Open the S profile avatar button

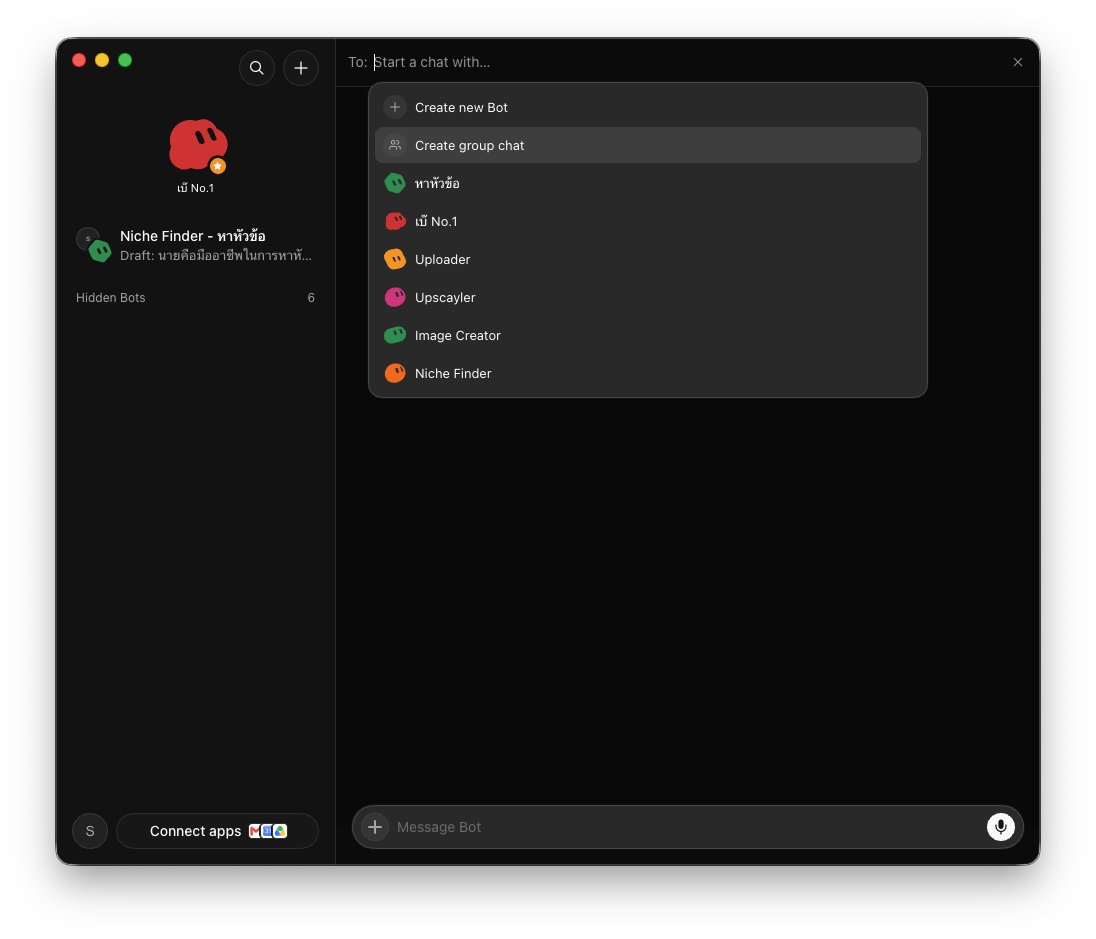click(90, 831)
